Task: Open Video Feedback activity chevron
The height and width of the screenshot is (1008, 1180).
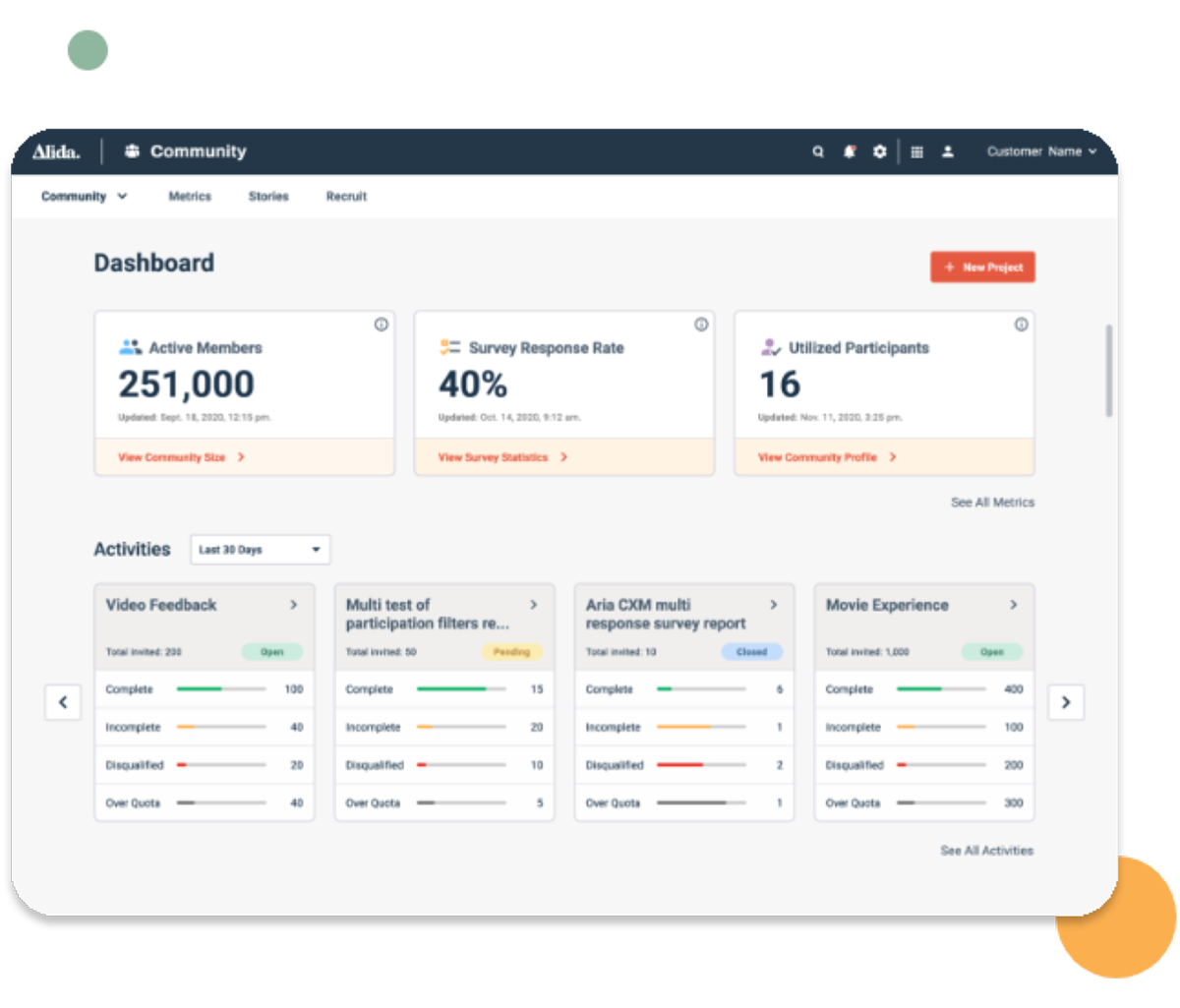Action: (x=293, y=605)
